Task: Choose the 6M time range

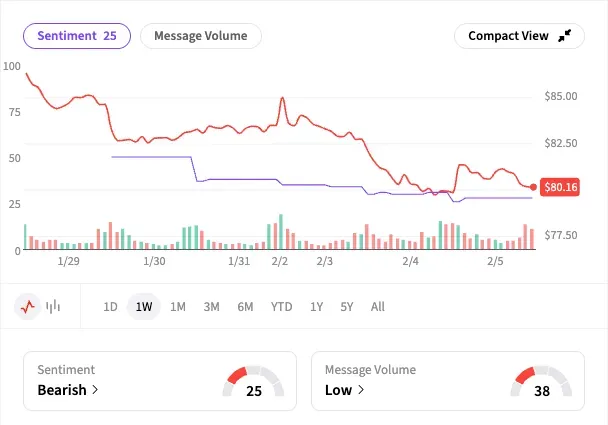Action: 245,307
